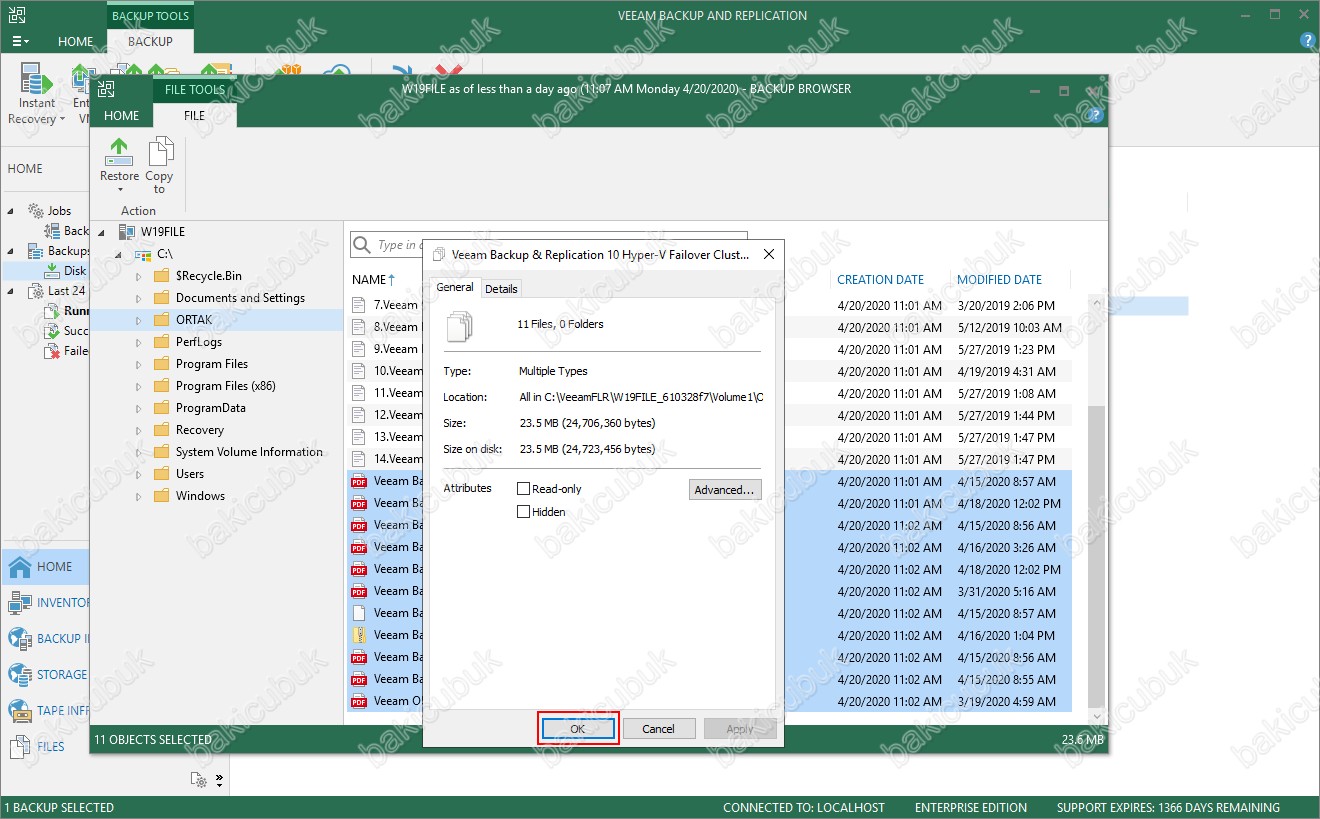The width and height of the screenshot is (1320, 819).
Task: Click the Inventory computers icon
Action: pyautogui.click(x=19, y=603)
